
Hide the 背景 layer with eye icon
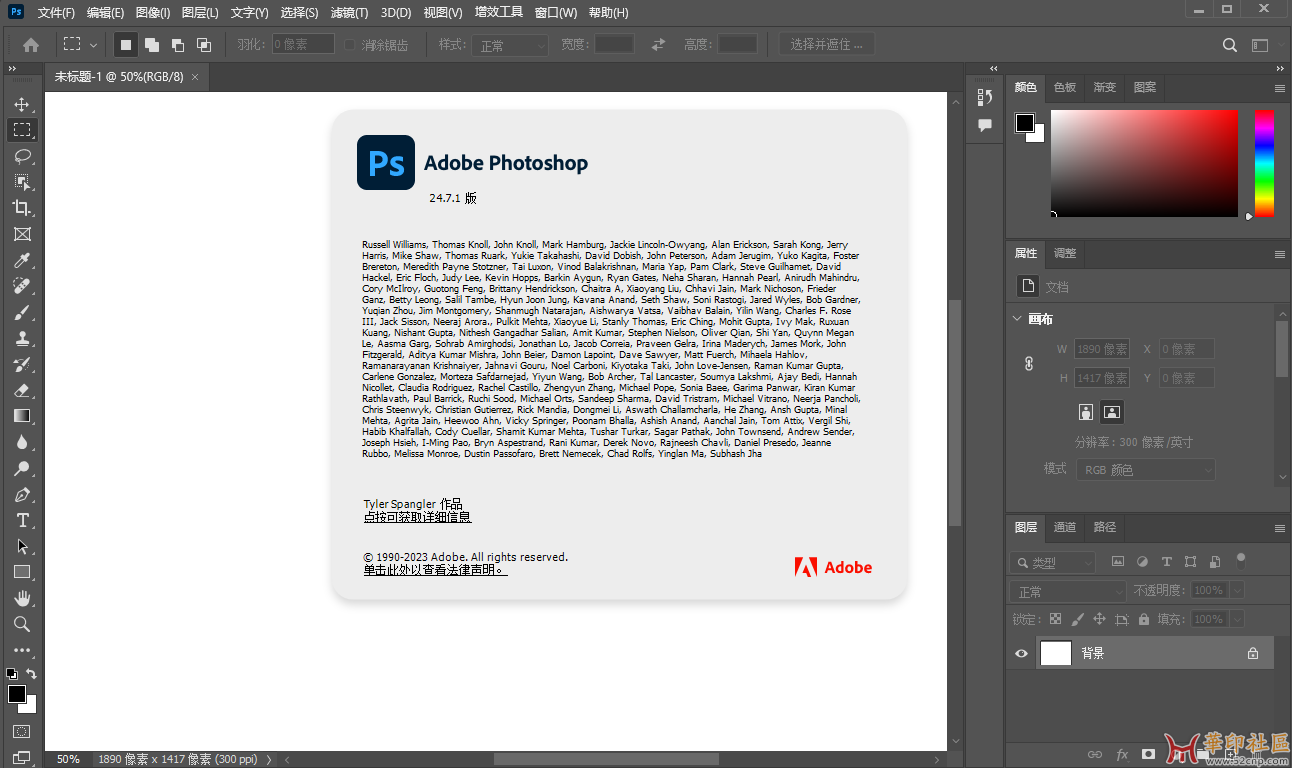[1021, 653]
